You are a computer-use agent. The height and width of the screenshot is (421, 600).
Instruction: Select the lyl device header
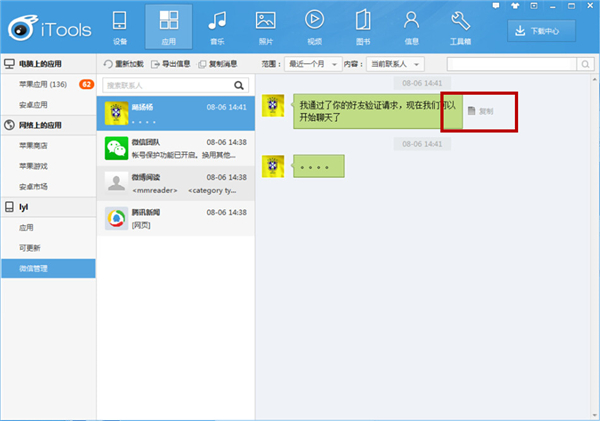pyautogui.click(x=48, y=207)
